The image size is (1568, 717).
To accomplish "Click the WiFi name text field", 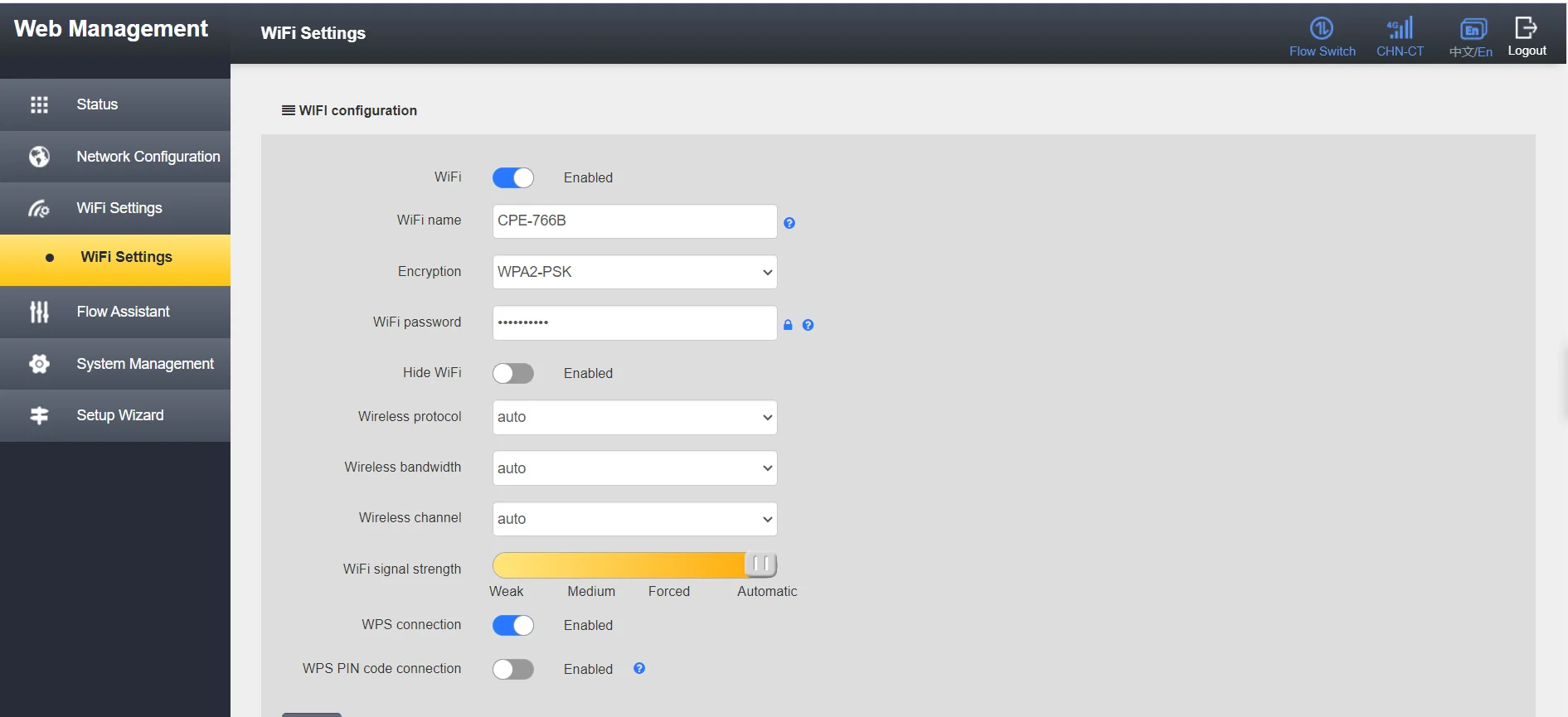I will coord(634,221).
